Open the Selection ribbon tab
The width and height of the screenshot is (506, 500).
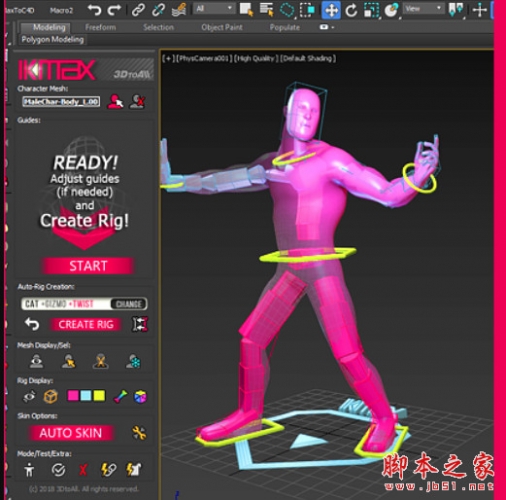click(158, 27)
